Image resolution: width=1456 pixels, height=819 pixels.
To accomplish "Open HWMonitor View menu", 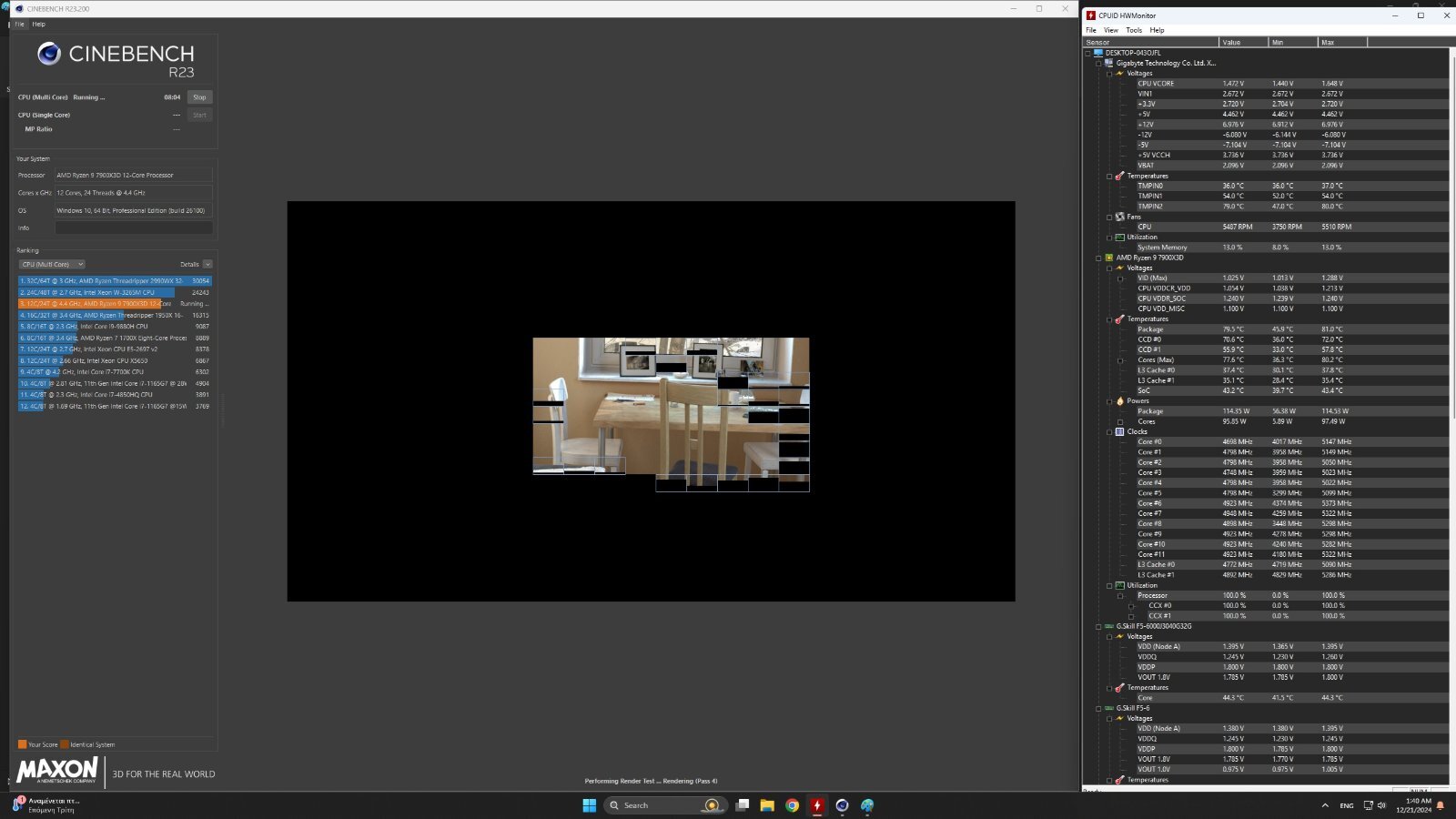I will pyautogui.click(x=1111, y=30).
